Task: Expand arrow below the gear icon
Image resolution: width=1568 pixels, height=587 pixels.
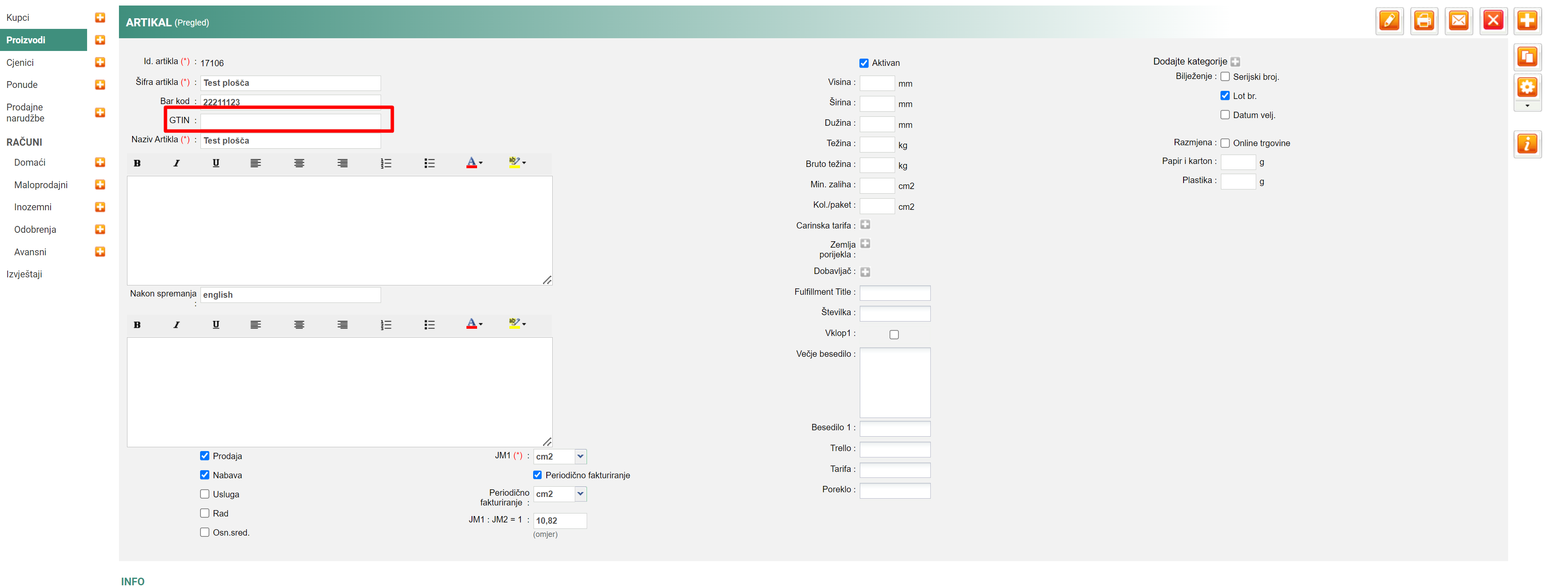Action: [x=1527, y=106]
